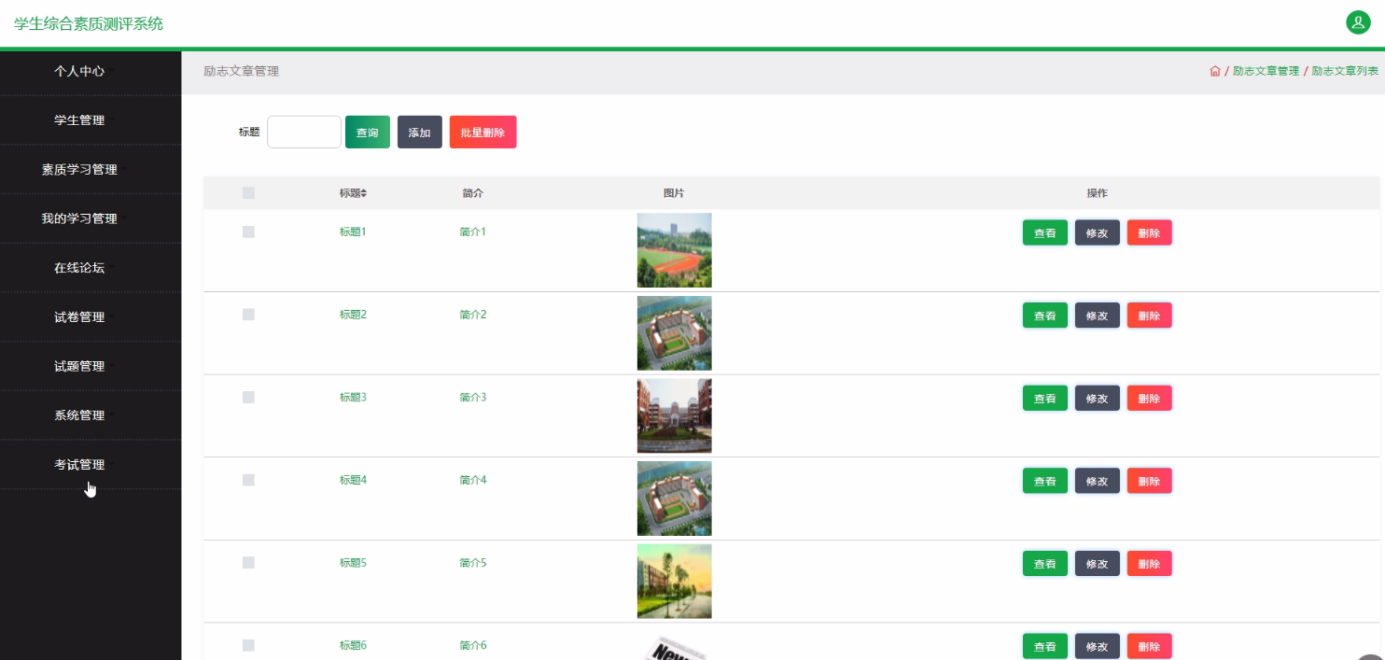This screenshot has width=1385, height=660.
Task: Delete article 标题4 with 删除 button
Action: point(1149,481)
